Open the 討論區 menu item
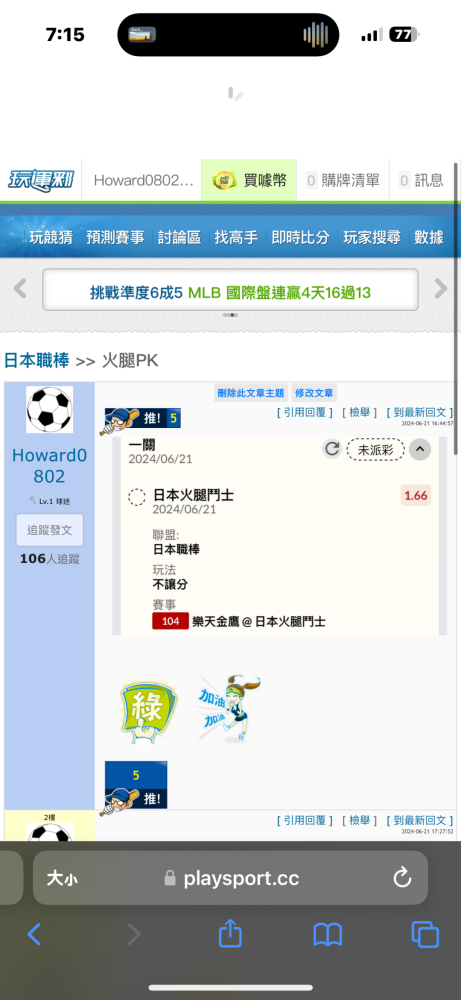This screenshot has height=1000, width=461. coord(179,237)
